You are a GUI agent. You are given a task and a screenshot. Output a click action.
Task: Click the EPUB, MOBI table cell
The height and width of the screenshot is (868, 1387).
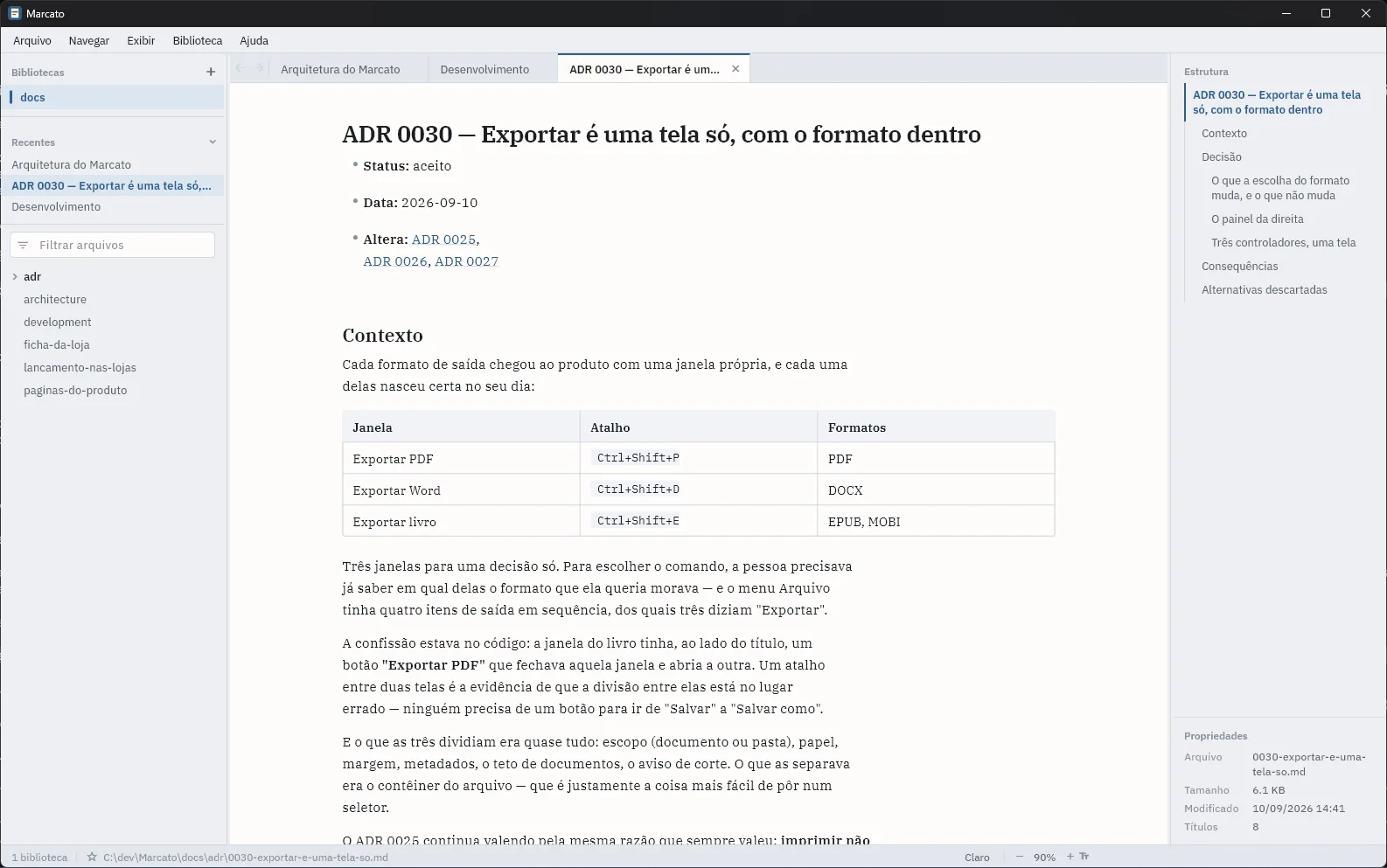(x=936, y=522)
